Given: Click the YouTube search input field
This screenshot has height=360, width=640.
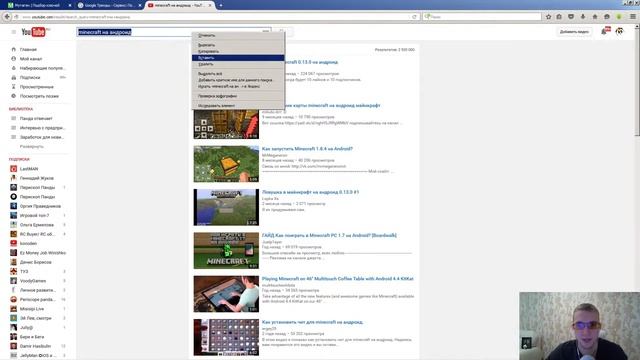Looking at the screenshot, I should 174,32.
